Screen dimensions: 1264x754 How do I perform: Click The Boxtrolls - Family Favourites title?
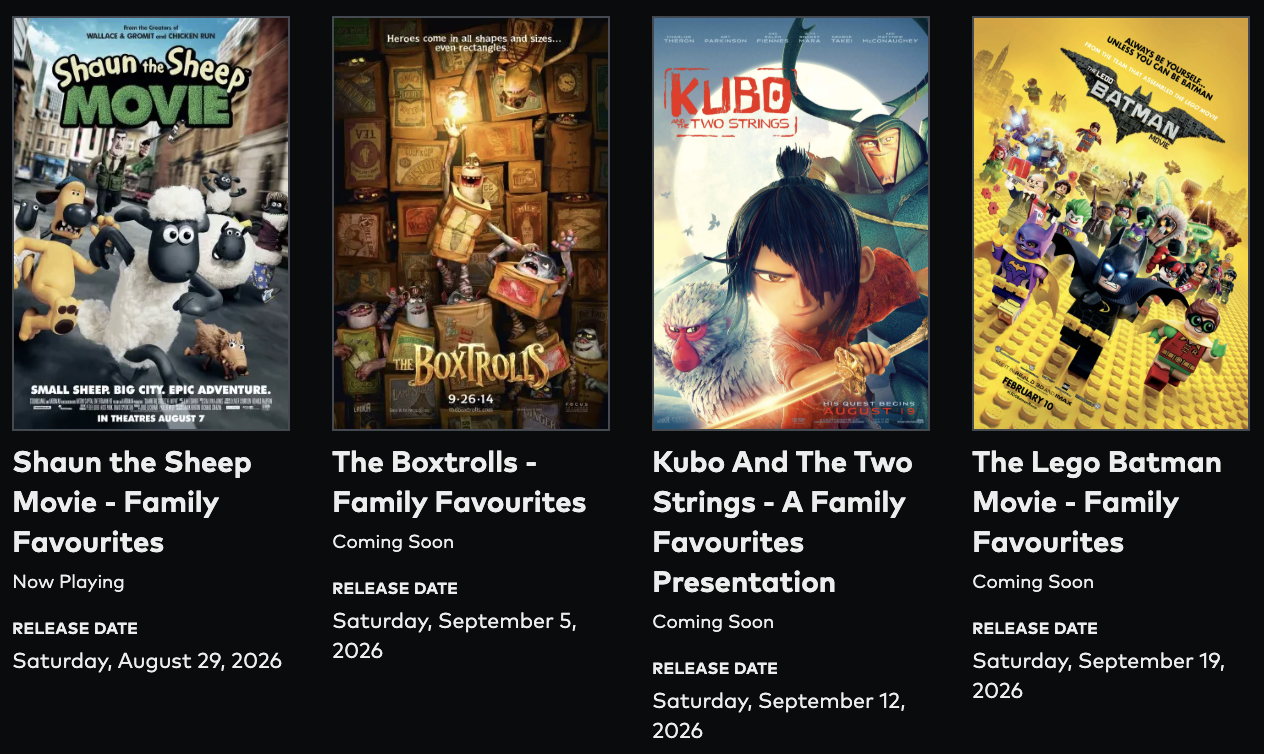[459, 482]
